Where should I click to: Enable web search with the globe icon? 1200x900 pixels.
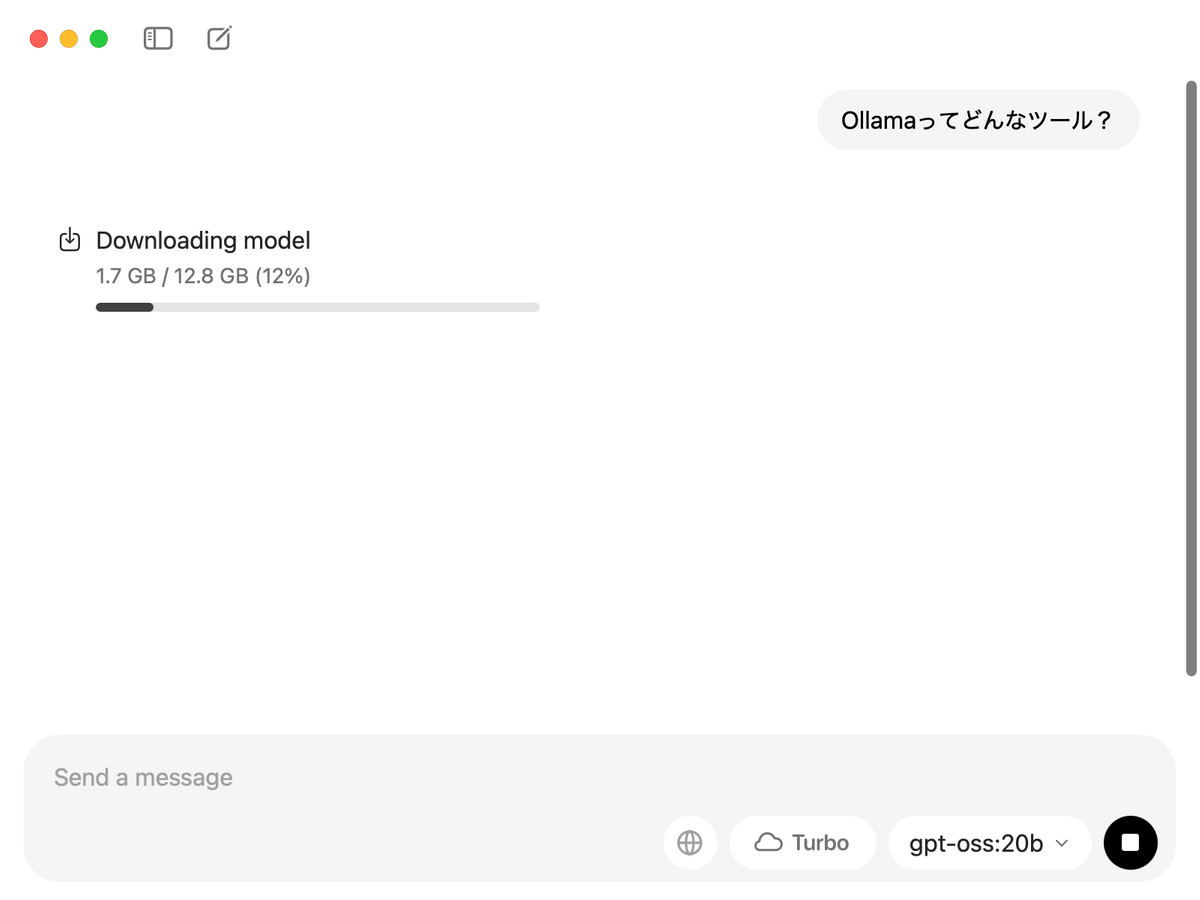(x=690, y=843)
